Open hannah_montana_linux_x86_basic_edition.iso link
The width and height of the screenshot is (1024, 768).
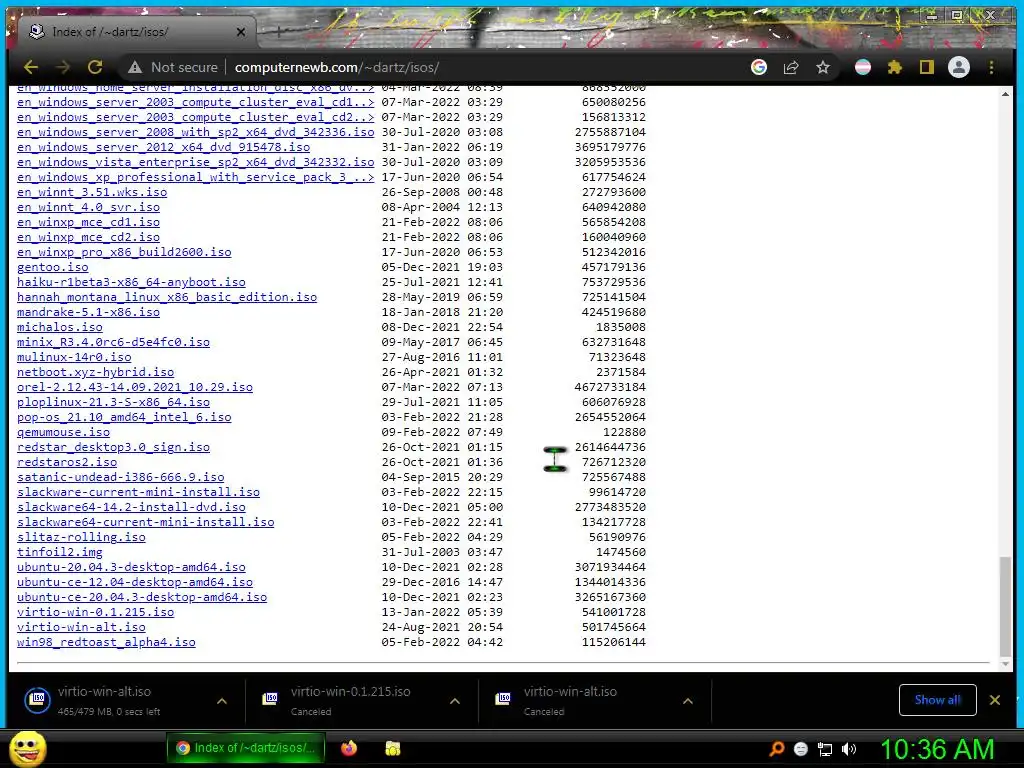coord(167,297)
